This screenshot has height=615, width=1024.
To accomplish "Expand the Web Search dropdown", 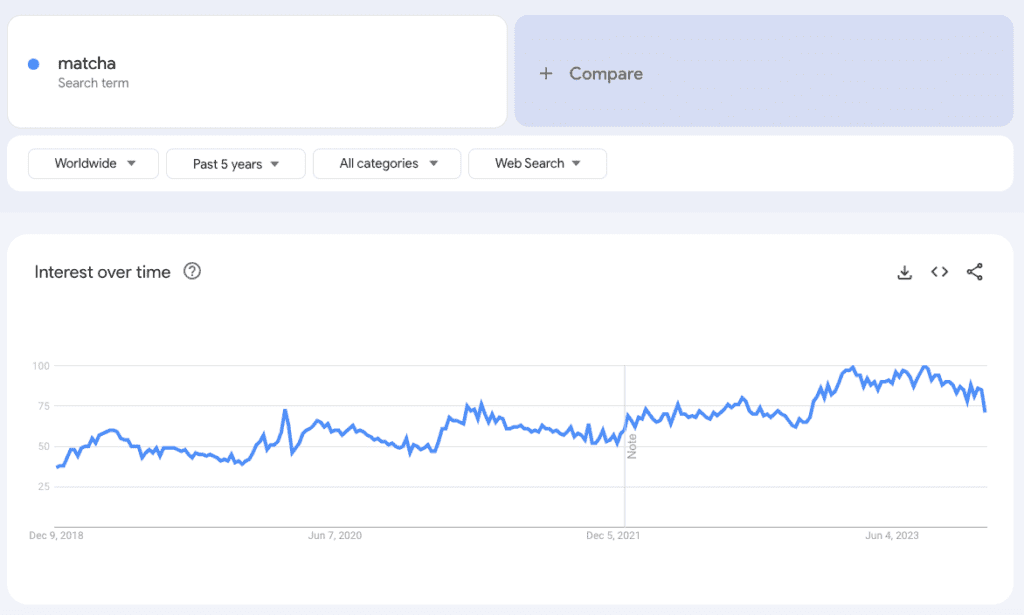I will click(x=537, y=163).
